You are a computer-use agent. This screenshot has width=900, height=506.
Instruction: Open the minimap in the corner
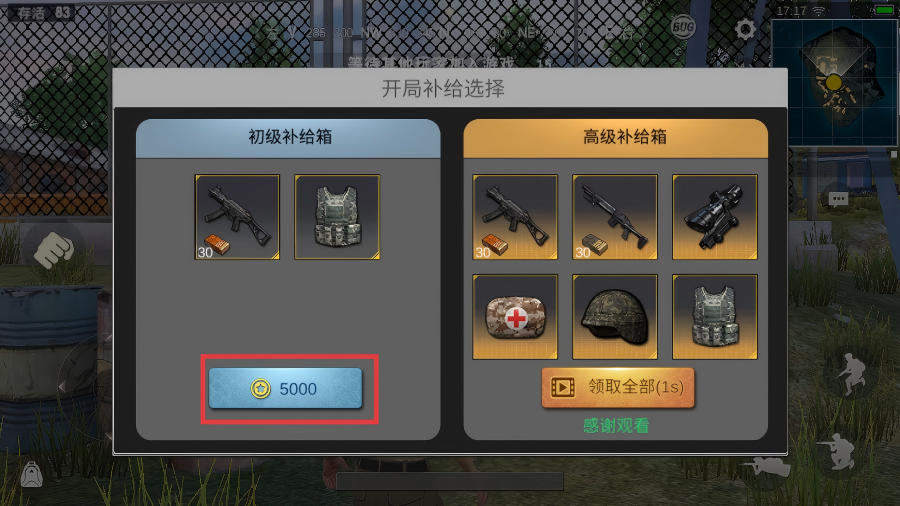[833, 81]
